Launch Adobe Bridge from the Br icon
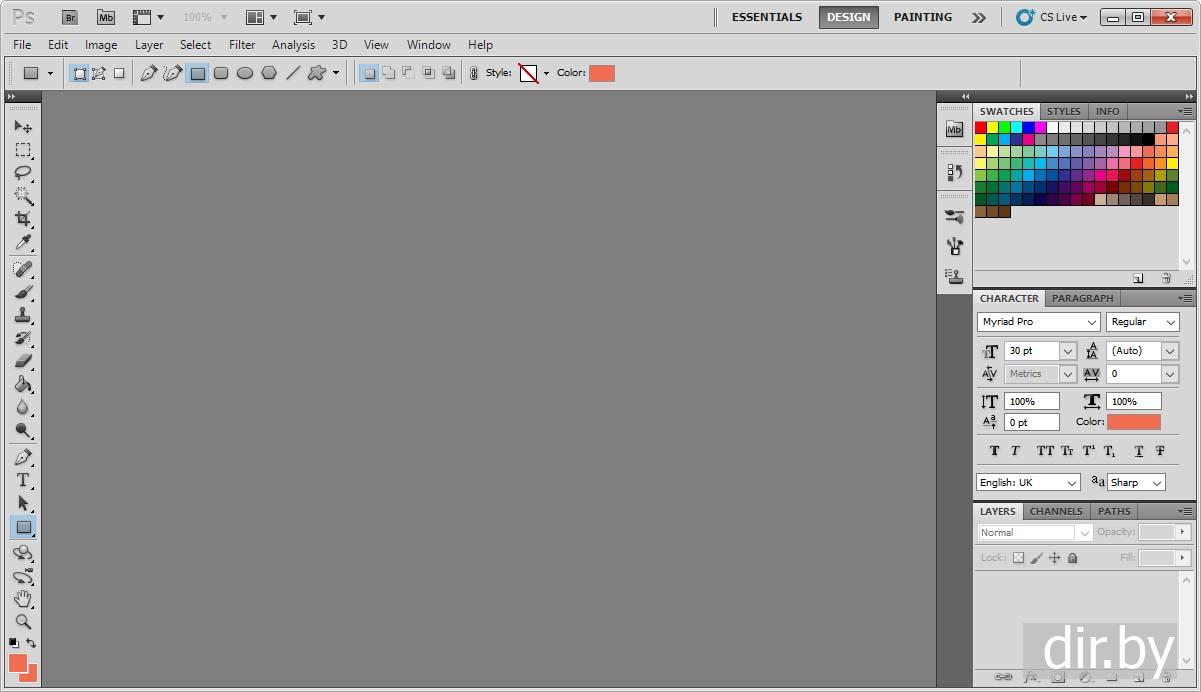This screenshot has width=1201, height=692. [69, 17]
